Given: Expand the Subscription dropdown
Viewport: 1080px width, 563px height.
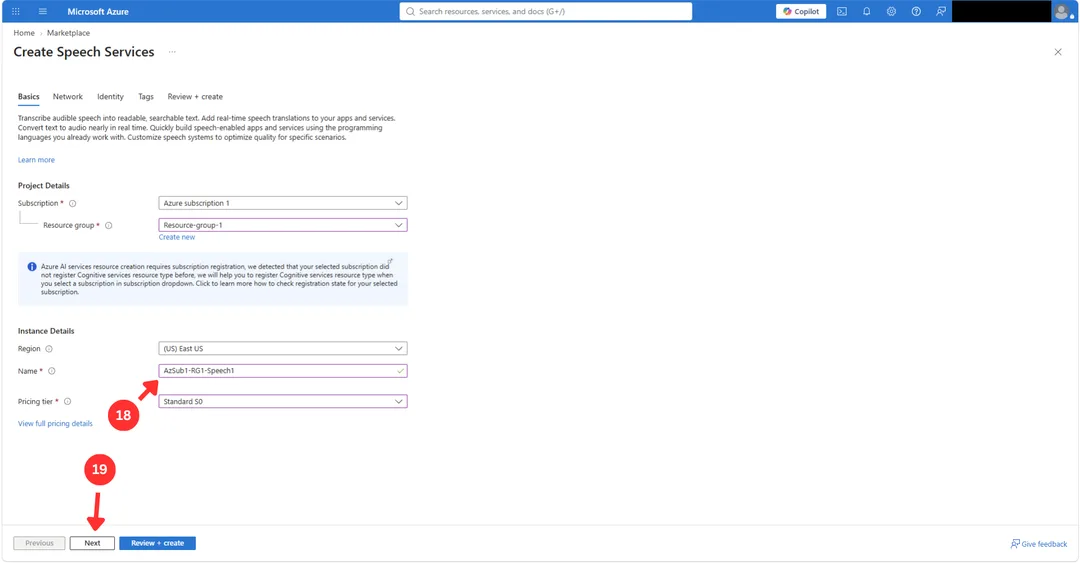Looking at the screenshot, I should [282, 203].
